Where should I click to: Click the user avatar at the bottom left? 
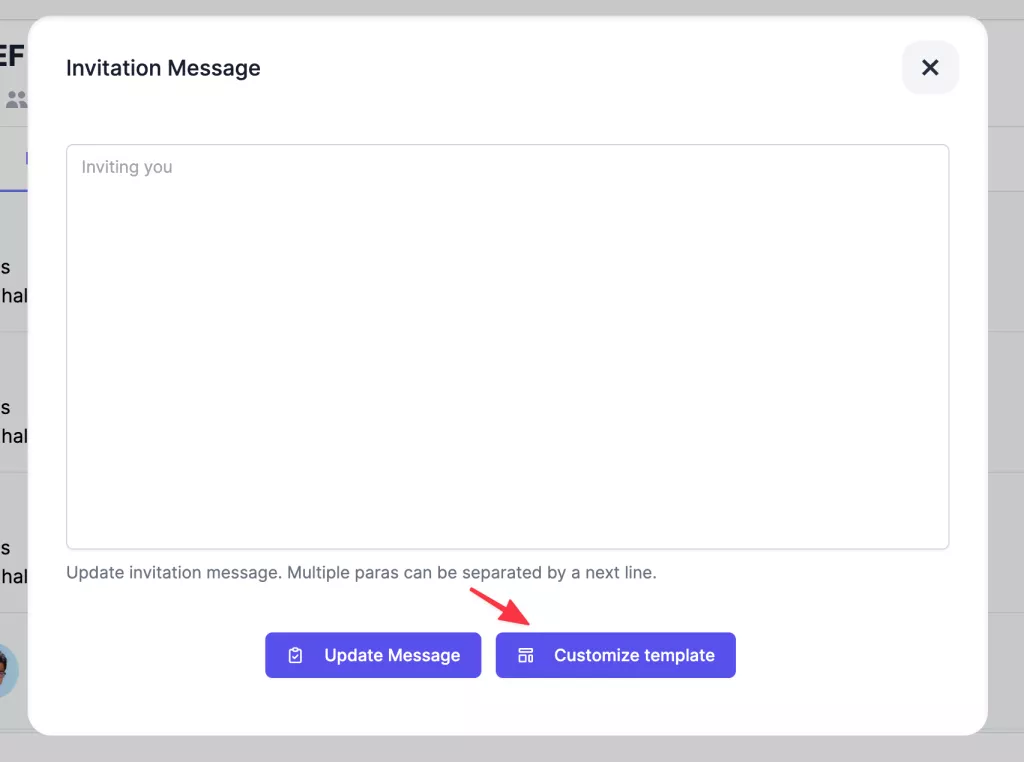click(x=8, y=670)
